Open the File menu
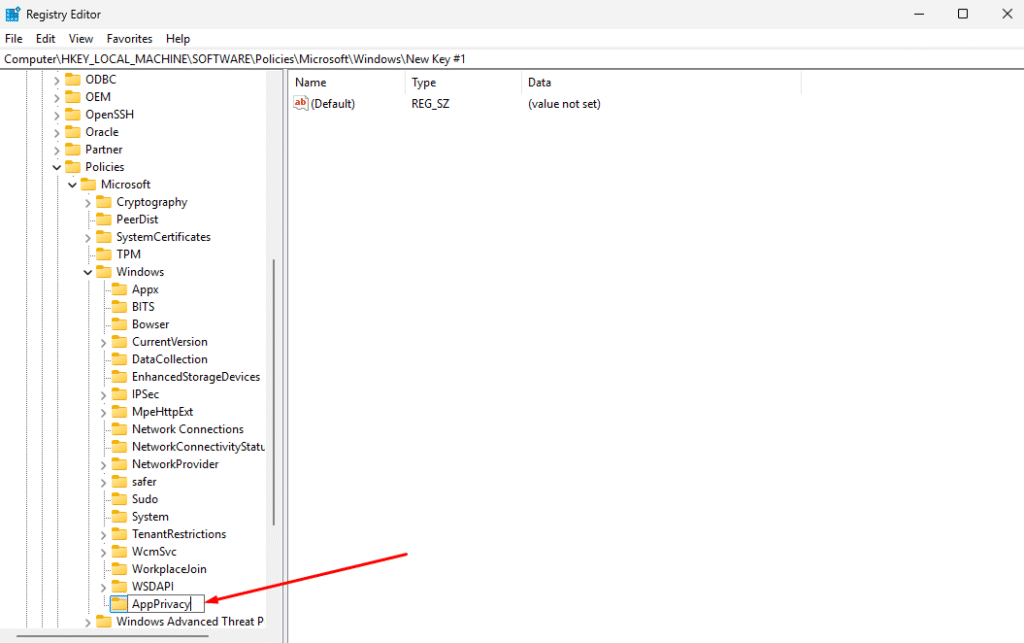The width and height of the screenshot is (1024, 643). (14, 39)
